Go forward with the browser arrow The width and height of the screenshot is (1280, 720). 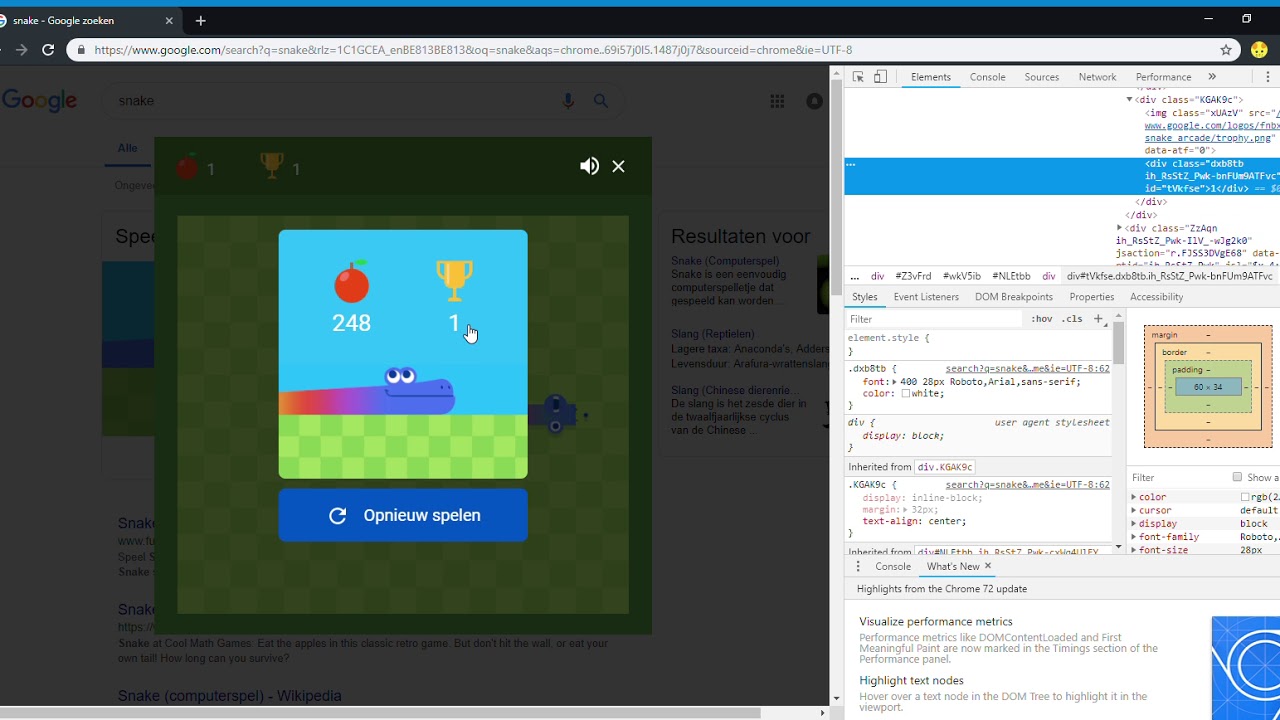21,50
